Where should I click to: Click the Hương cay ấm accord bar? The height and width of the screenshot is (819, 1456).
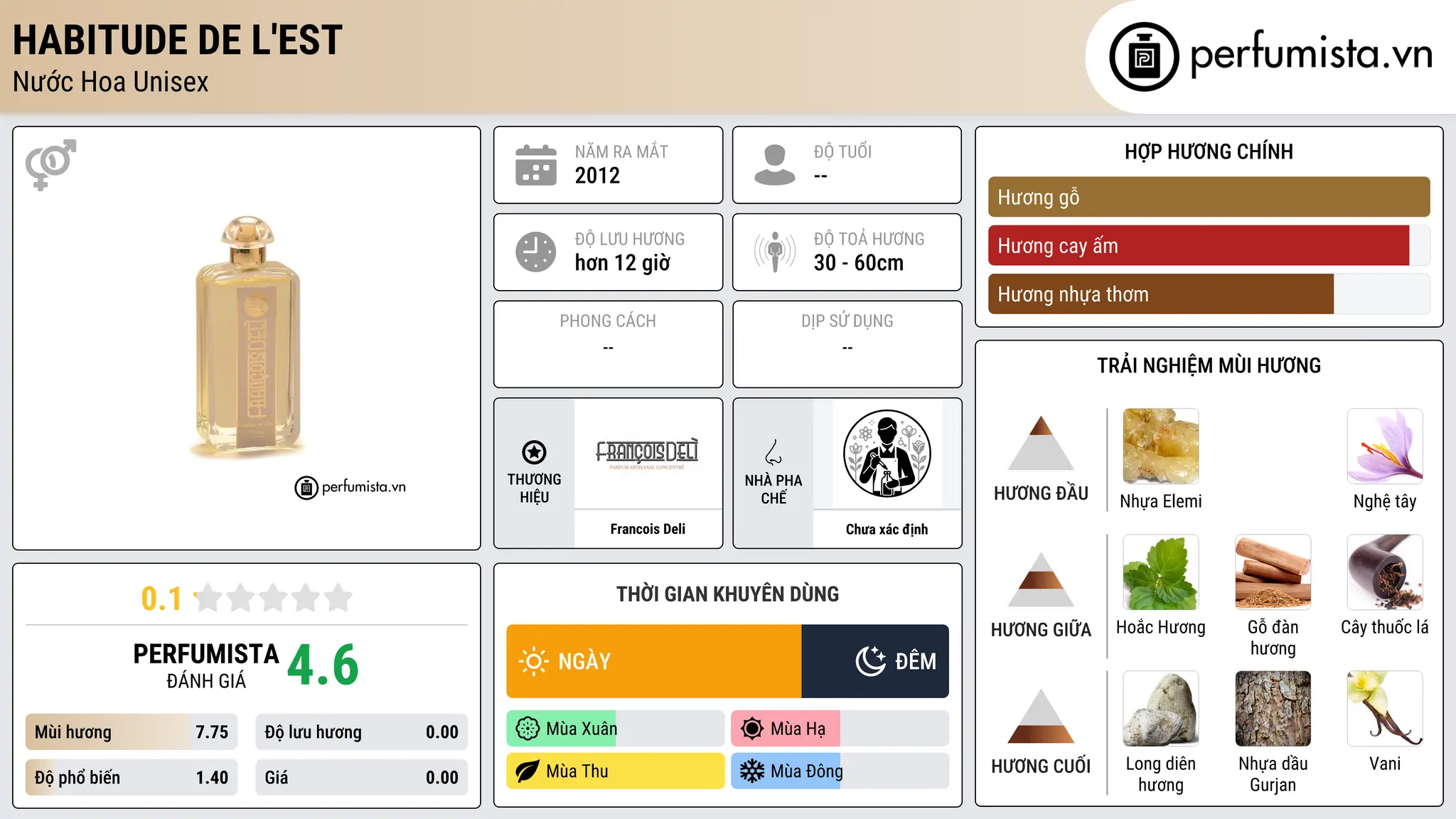[x=1209, y=246]
